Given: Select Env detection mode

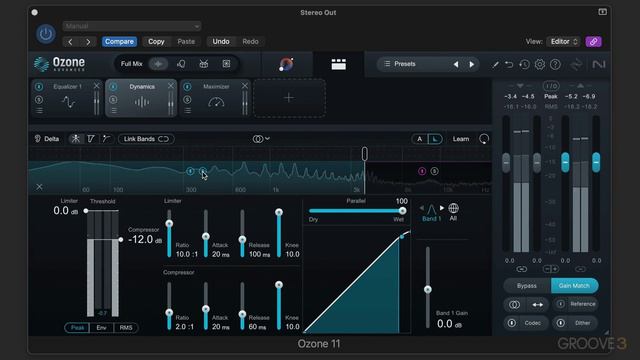Looking at the screenshot, I should point(101,328).
